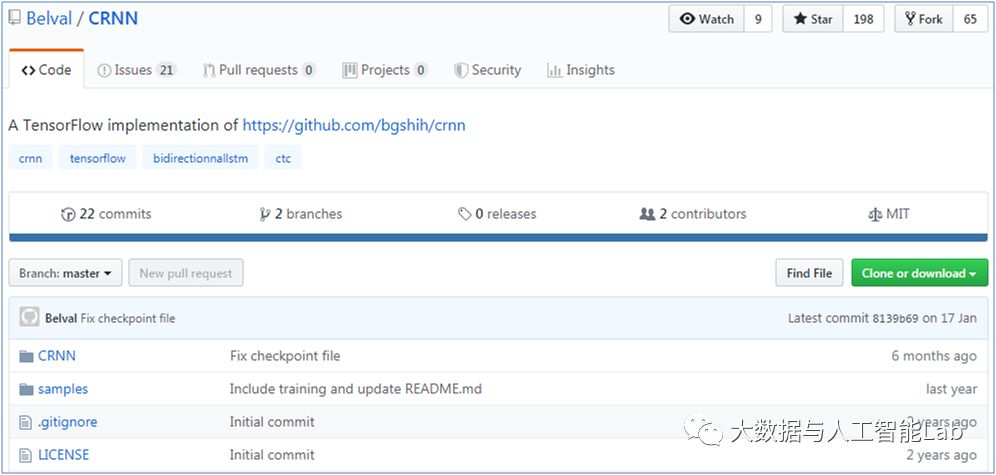View the 2 branches list

301,214
